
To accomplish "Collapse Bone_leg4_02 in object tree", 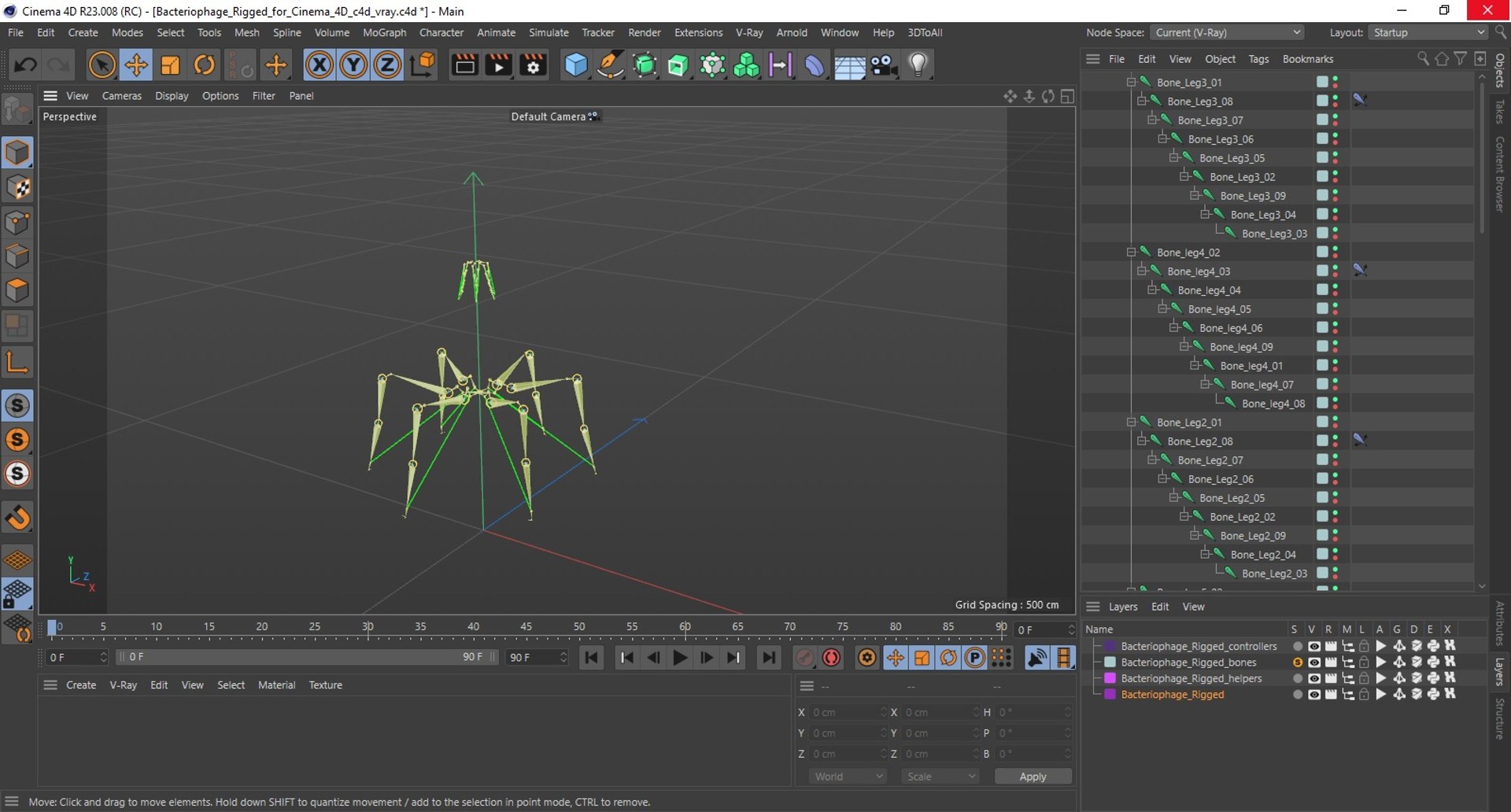I will click(x=1131, y=252).
